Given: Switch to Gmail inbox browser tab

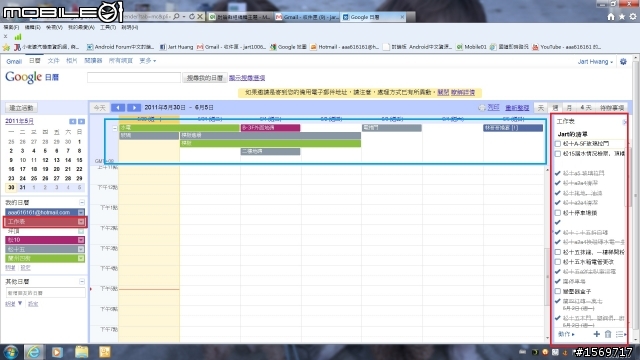Looking at the screenshot, I should pyautogui.click(x=307, y=17).
